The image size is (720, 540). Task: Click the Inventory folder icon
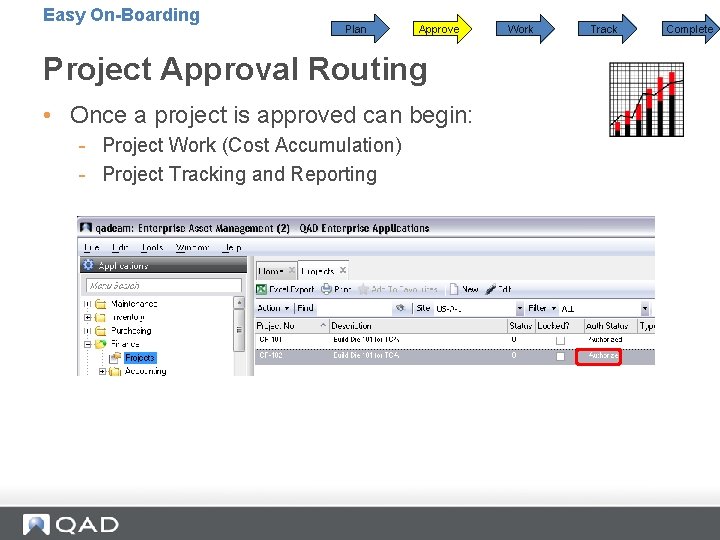click(x=100, y=317)
